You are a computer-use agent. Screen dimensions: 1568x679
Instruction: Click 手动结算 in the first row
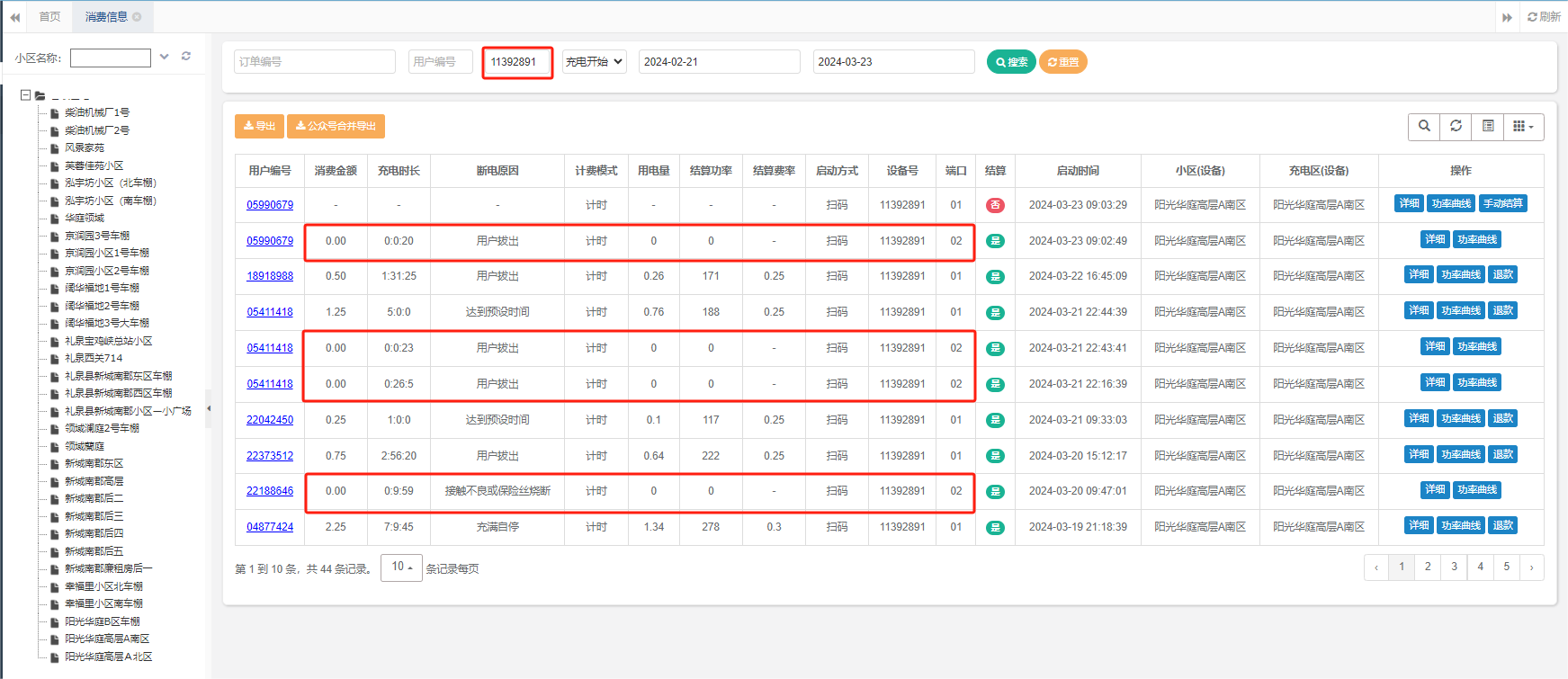tap(1503, 204)
